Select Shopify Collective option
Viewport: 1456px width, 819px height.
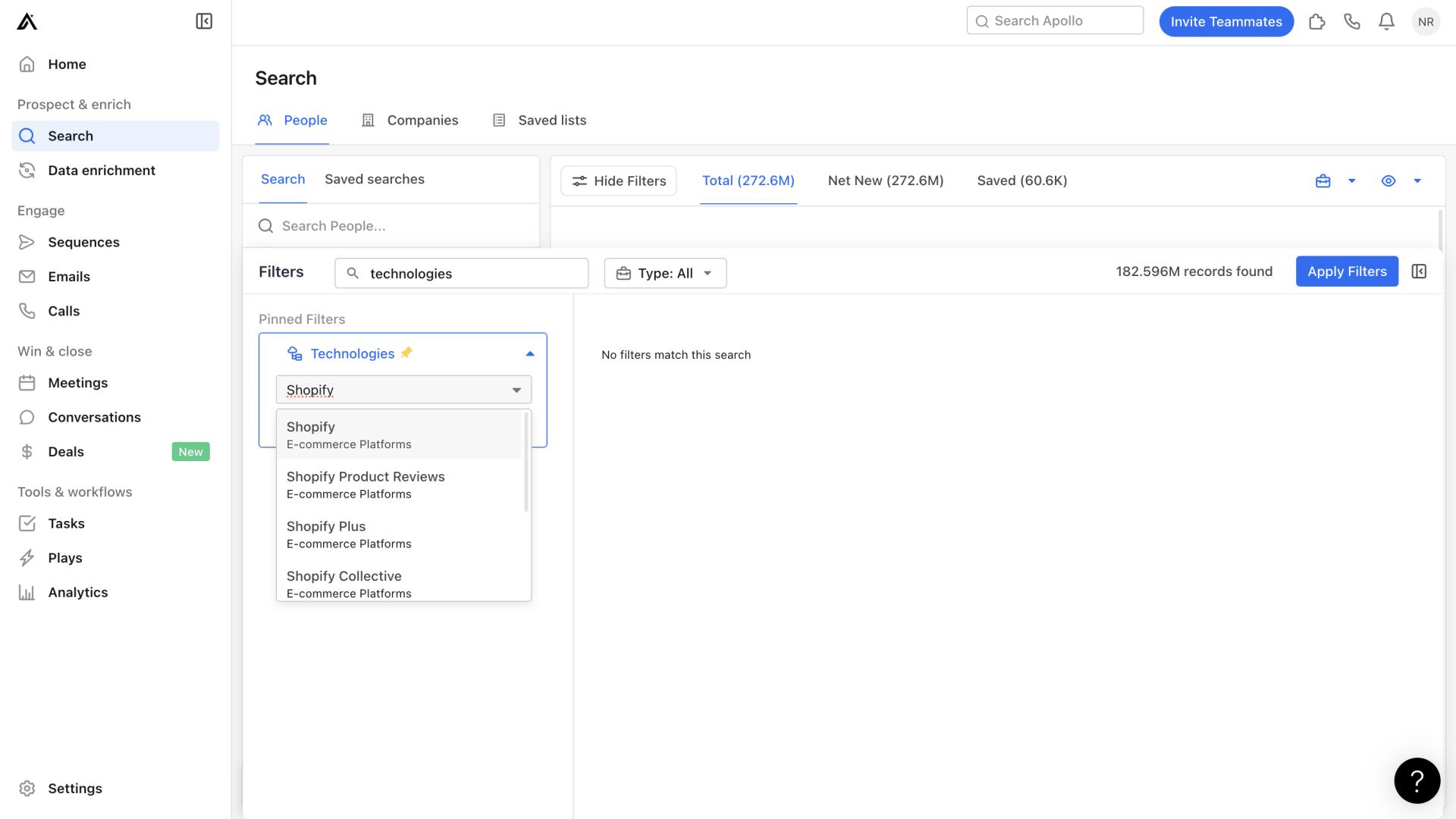click(x=400, y=584)
